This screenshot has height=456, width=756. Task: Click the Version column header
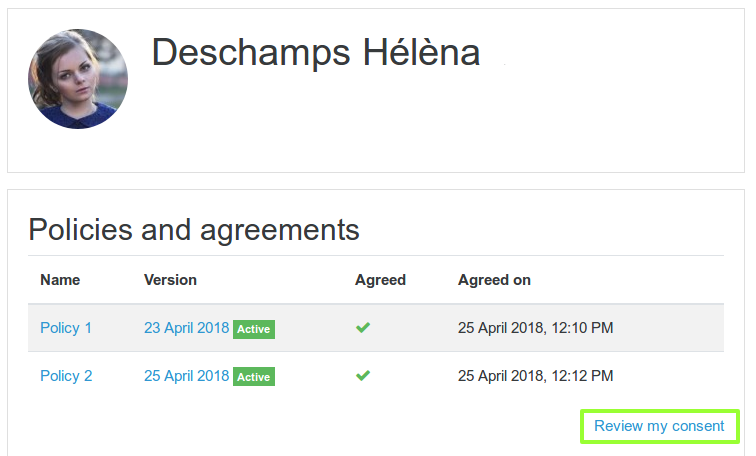click(170, 280)
